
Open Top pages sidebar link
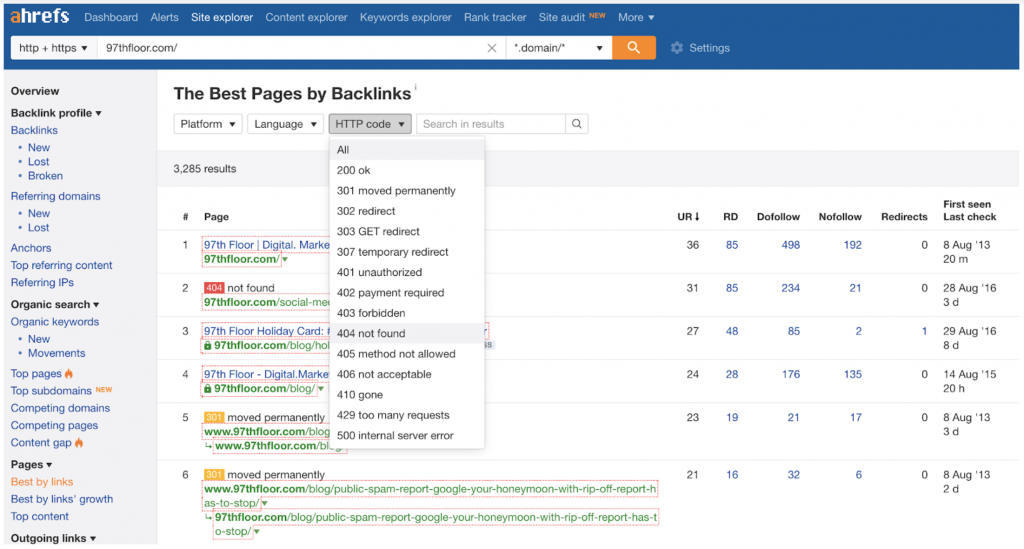[x=36, y=374]
